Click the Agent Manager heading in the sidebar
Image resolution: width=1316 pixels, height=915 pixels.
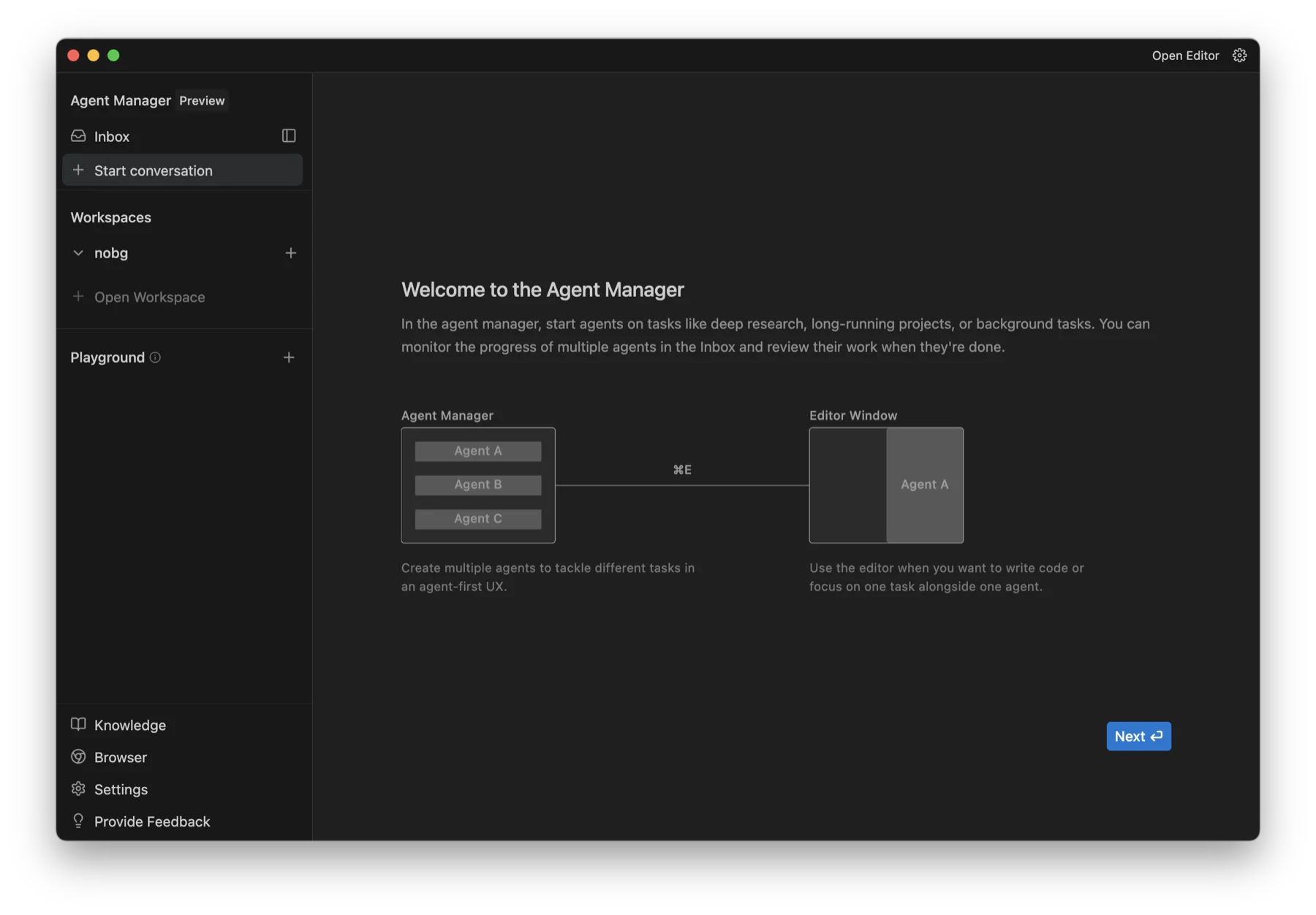click(120, 100)
